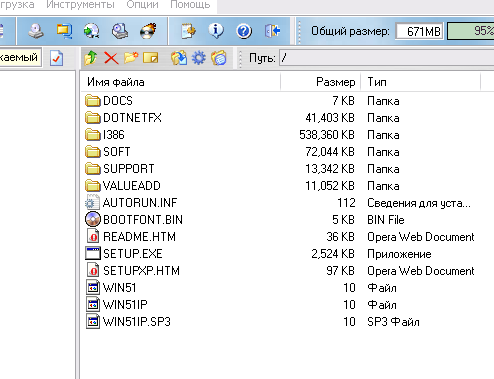The width and height of the screenshot is (494, 379).
Task: Click the exit door icon
Action: tap(272, 31)
